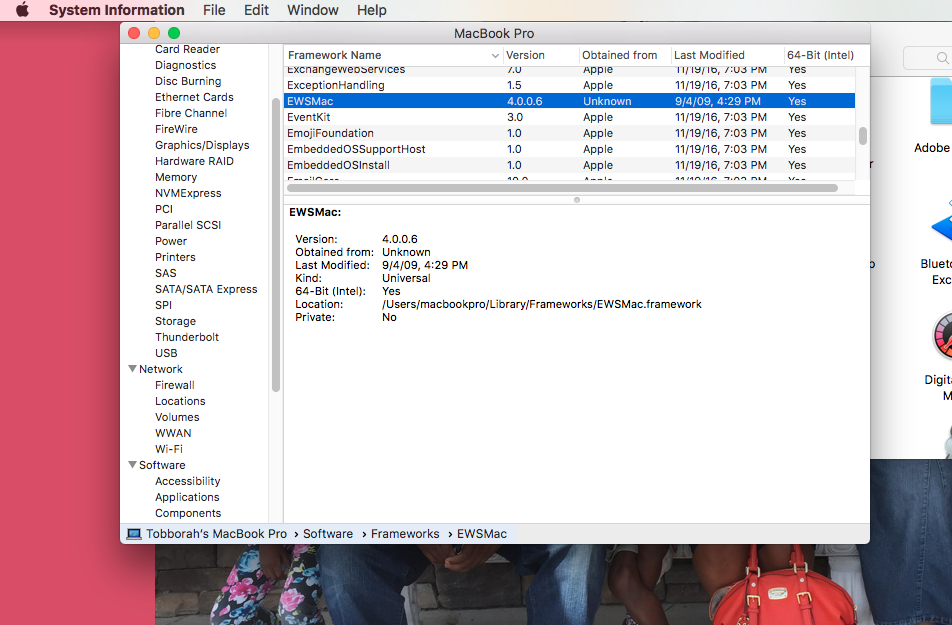Open the File menu

pyautogui.click(x=214, y=10)
